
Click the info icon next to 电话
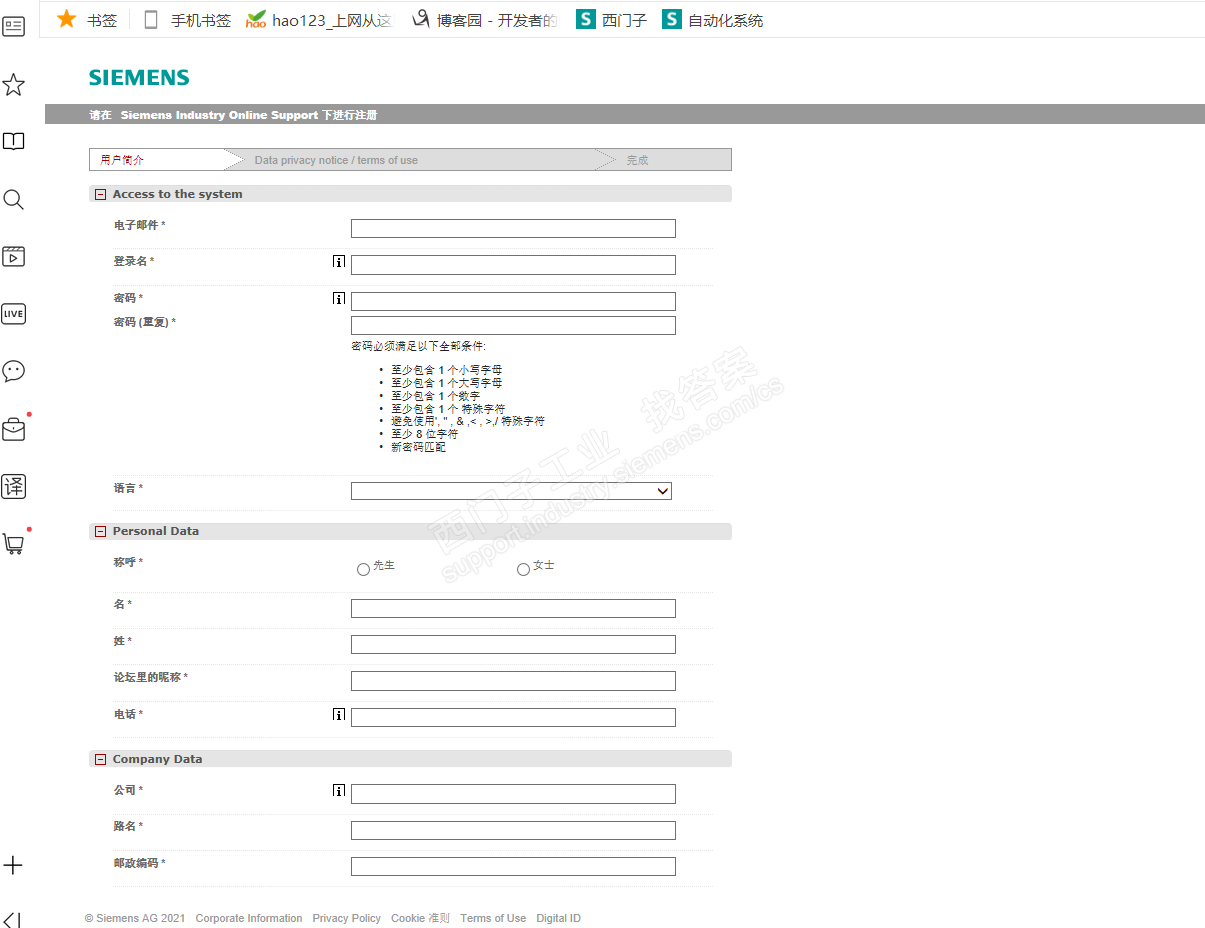pyautogui.click(x=339, y=715)
